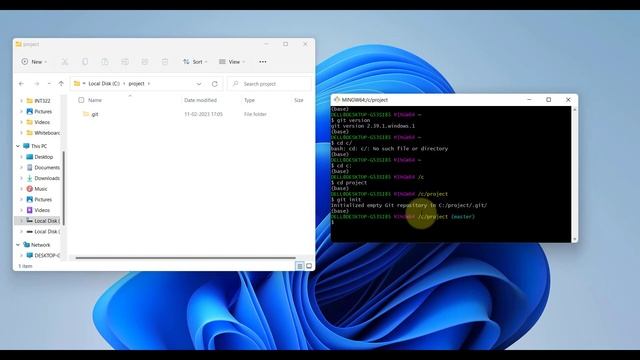Click the Cut icon in Explorer toolbar
640x360 pixels.
(64, 62)
